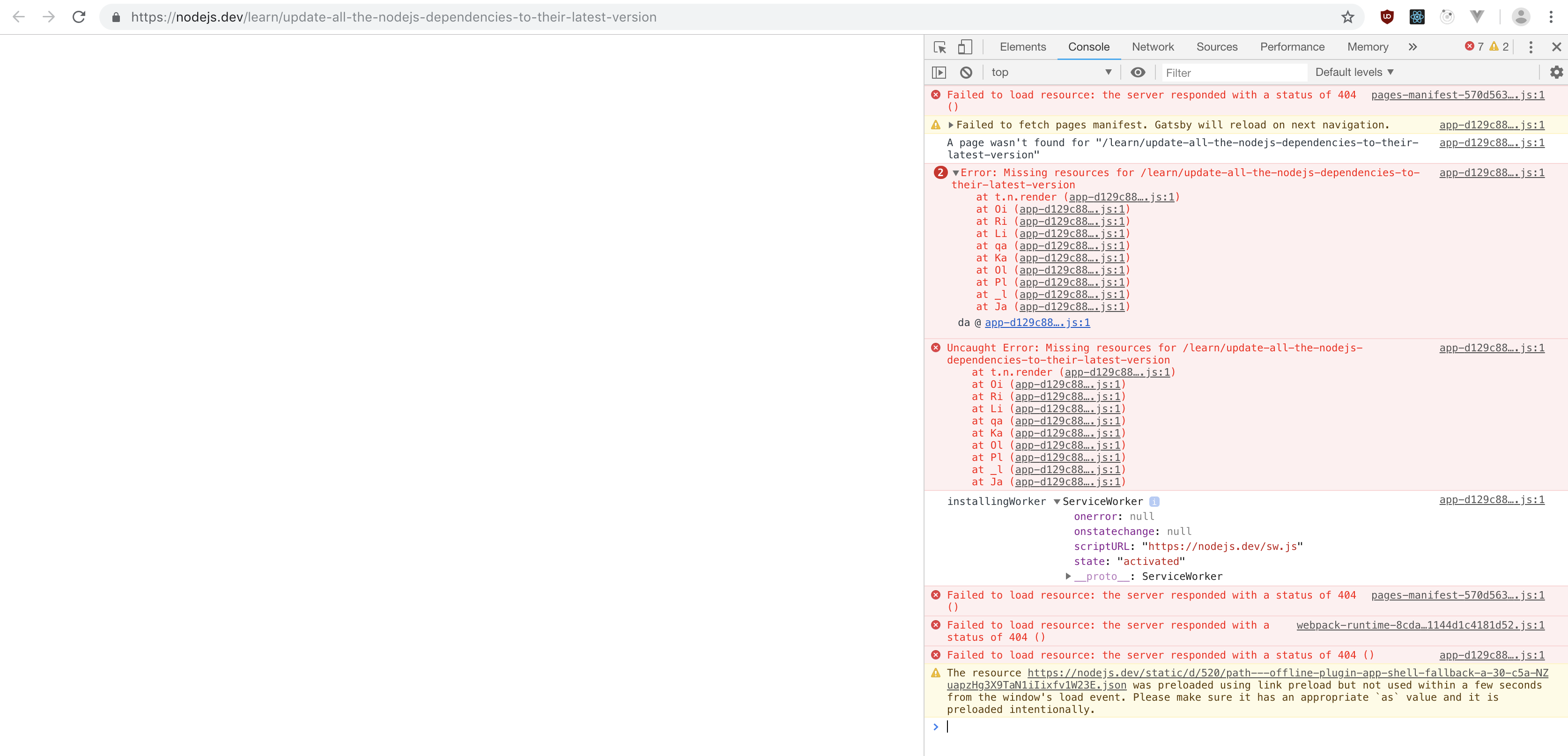Open the Chrome profile avatar

pos(1521,17)
